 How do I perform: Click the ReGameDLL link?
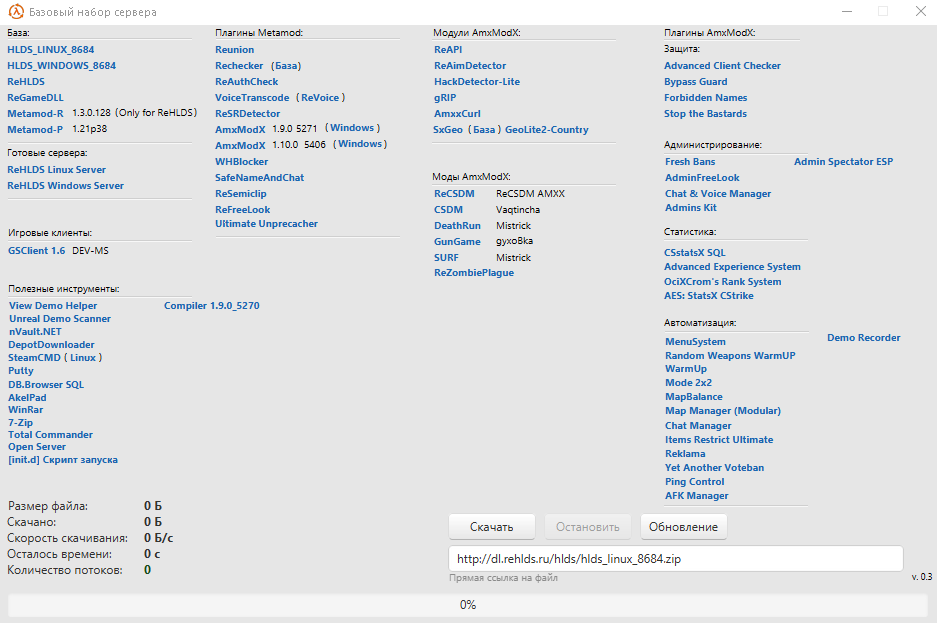tap(35, 98)
